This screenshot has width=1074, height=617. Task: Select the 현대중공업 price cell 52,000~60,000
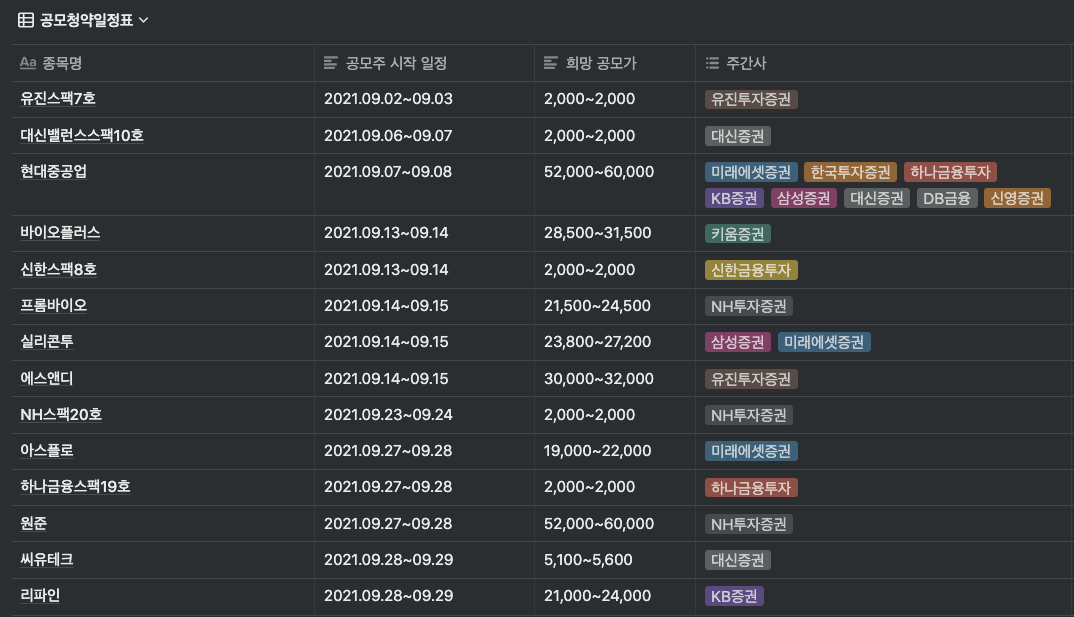(x=615, y=185)
